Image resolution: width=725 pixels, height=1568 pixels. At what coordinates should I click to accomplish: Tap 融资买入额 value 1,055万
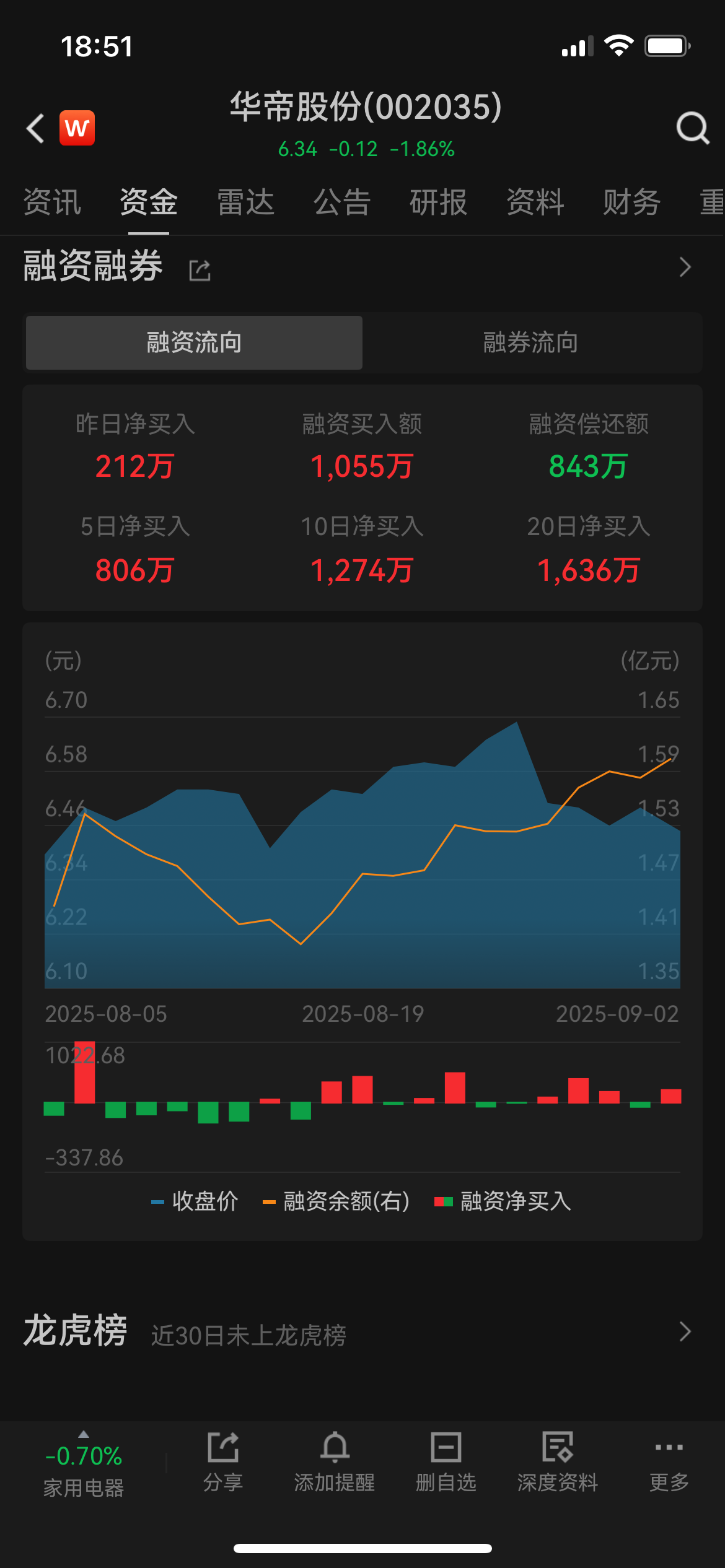362,467
